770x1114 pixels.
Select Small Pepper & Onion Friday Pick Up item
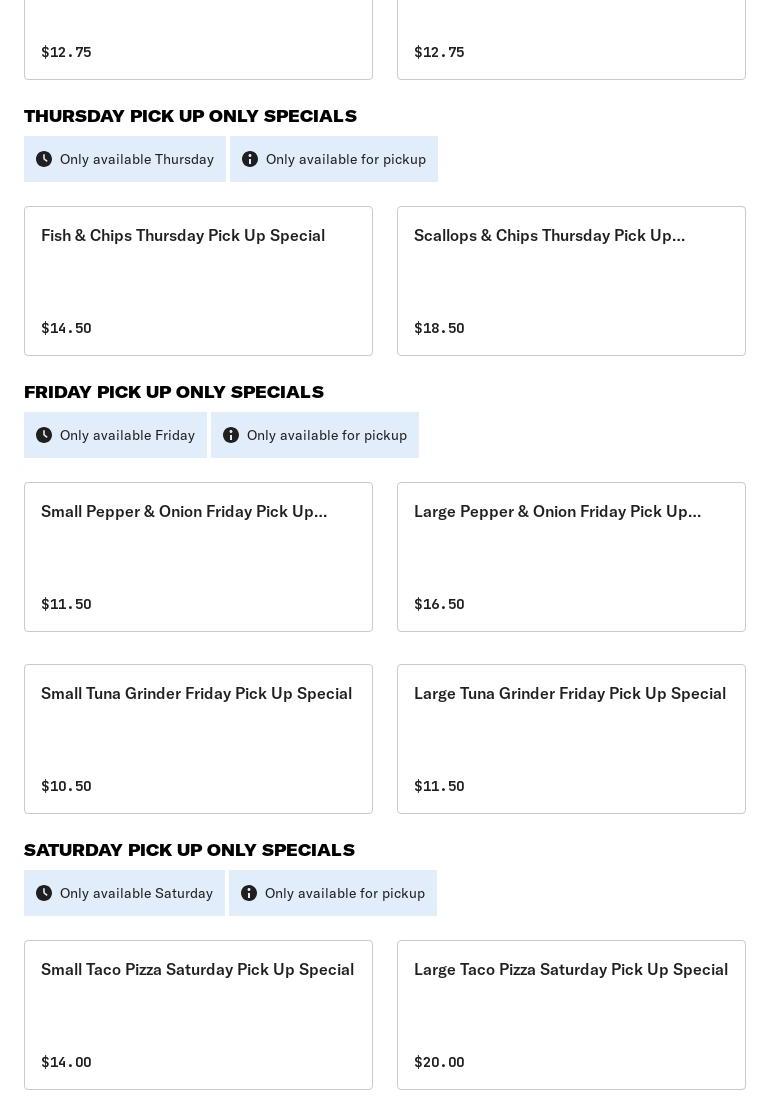(198, 557)
